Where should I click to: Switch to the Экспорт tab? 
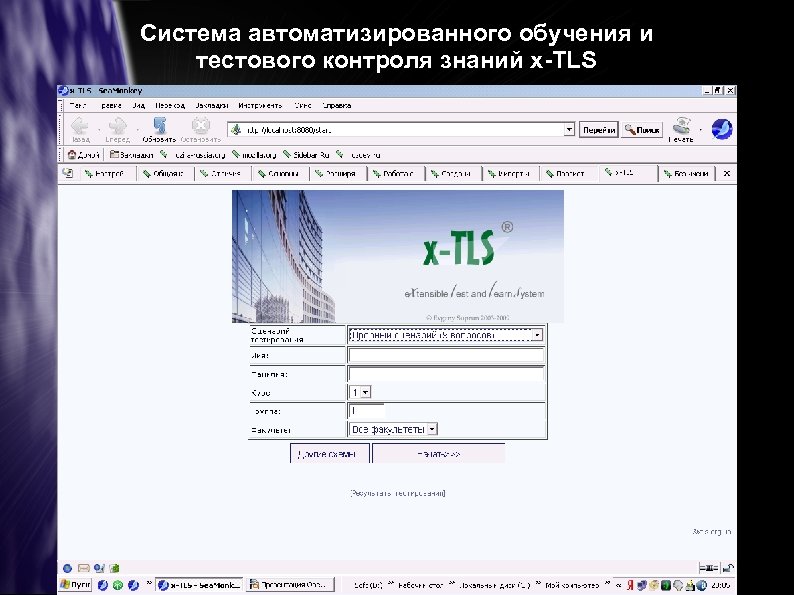(511, 174)
